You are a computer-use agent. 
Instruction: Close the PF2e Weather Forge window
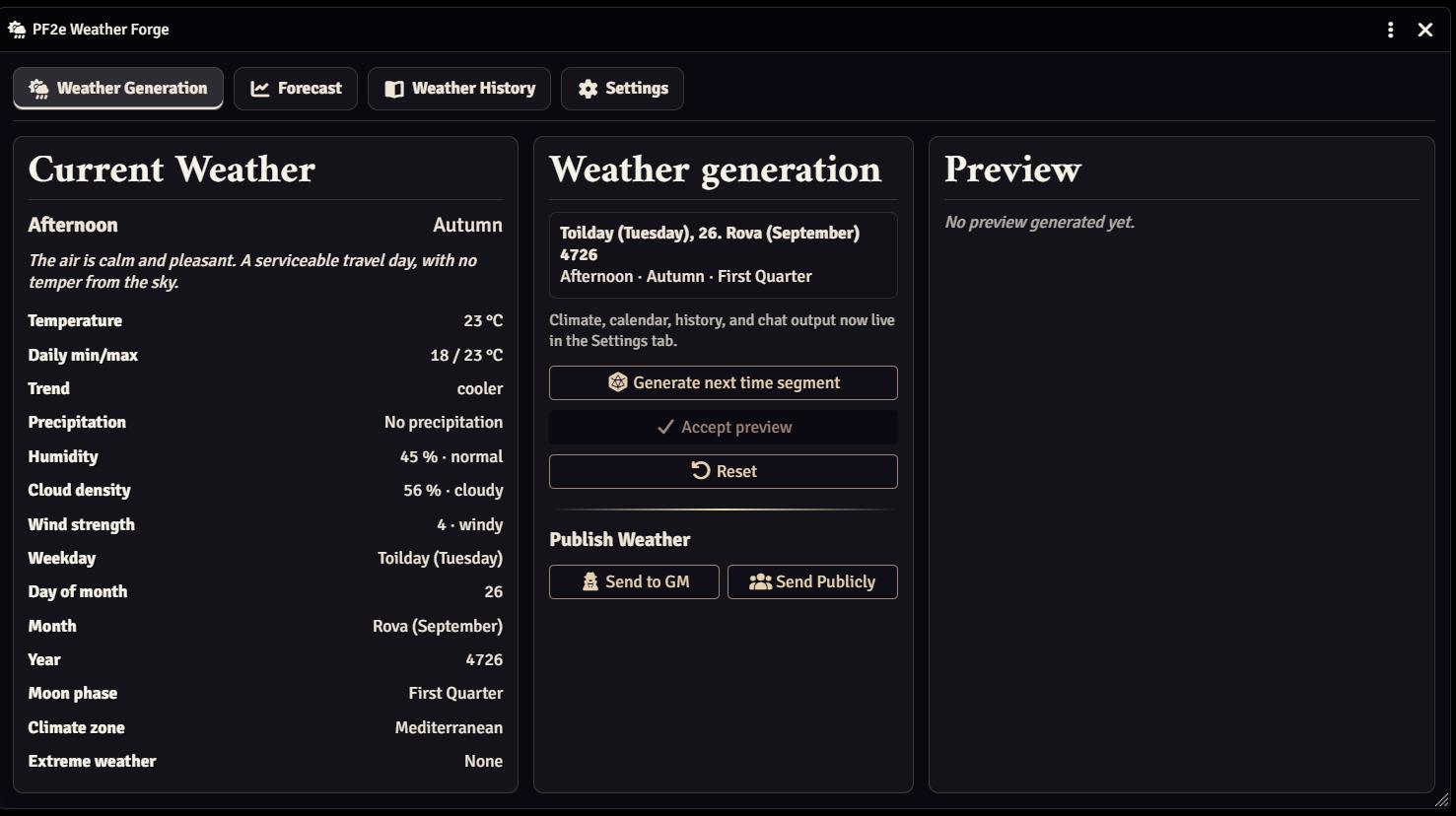coord(1425,30)
